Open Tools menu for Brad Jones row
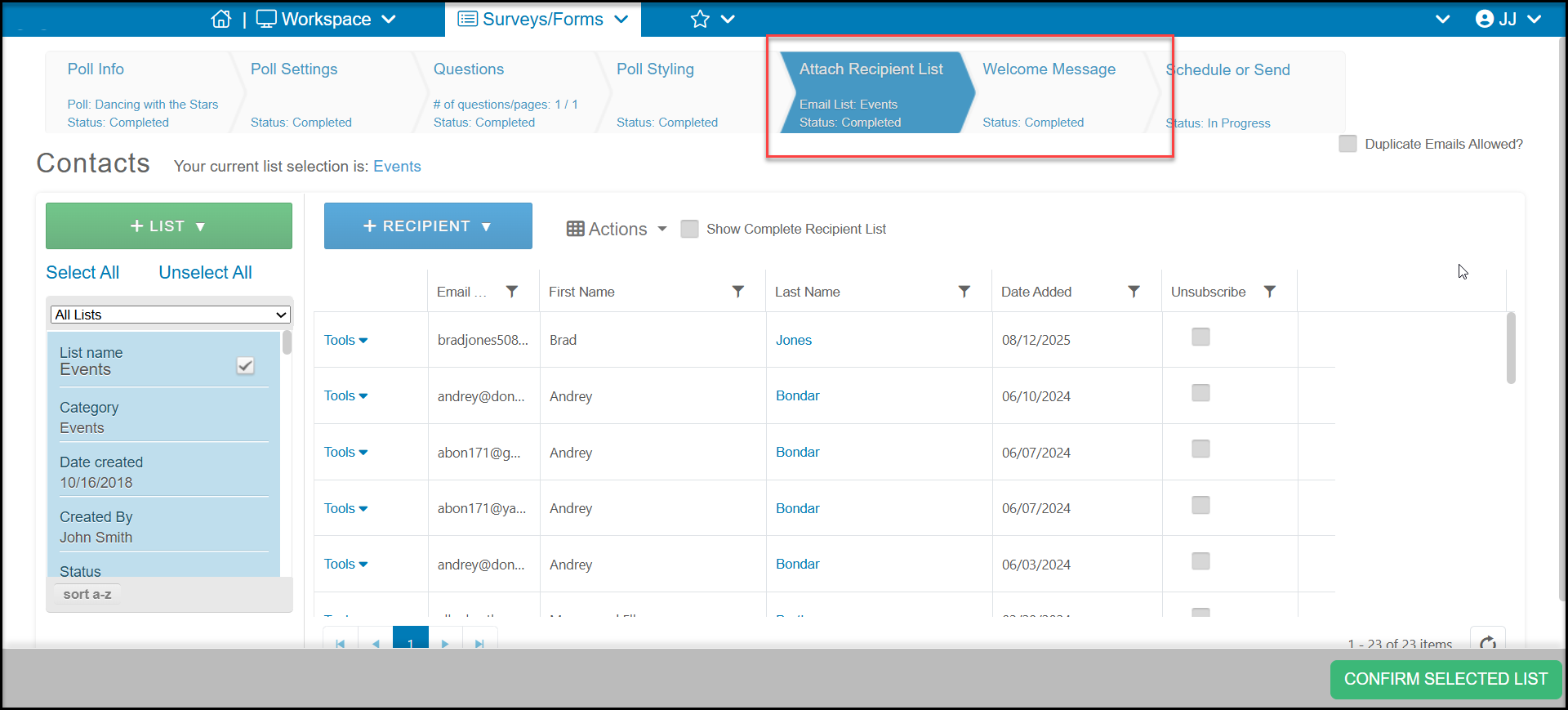Image resolution: width=1568 pixels, height=710 pixels. point(345,340)
